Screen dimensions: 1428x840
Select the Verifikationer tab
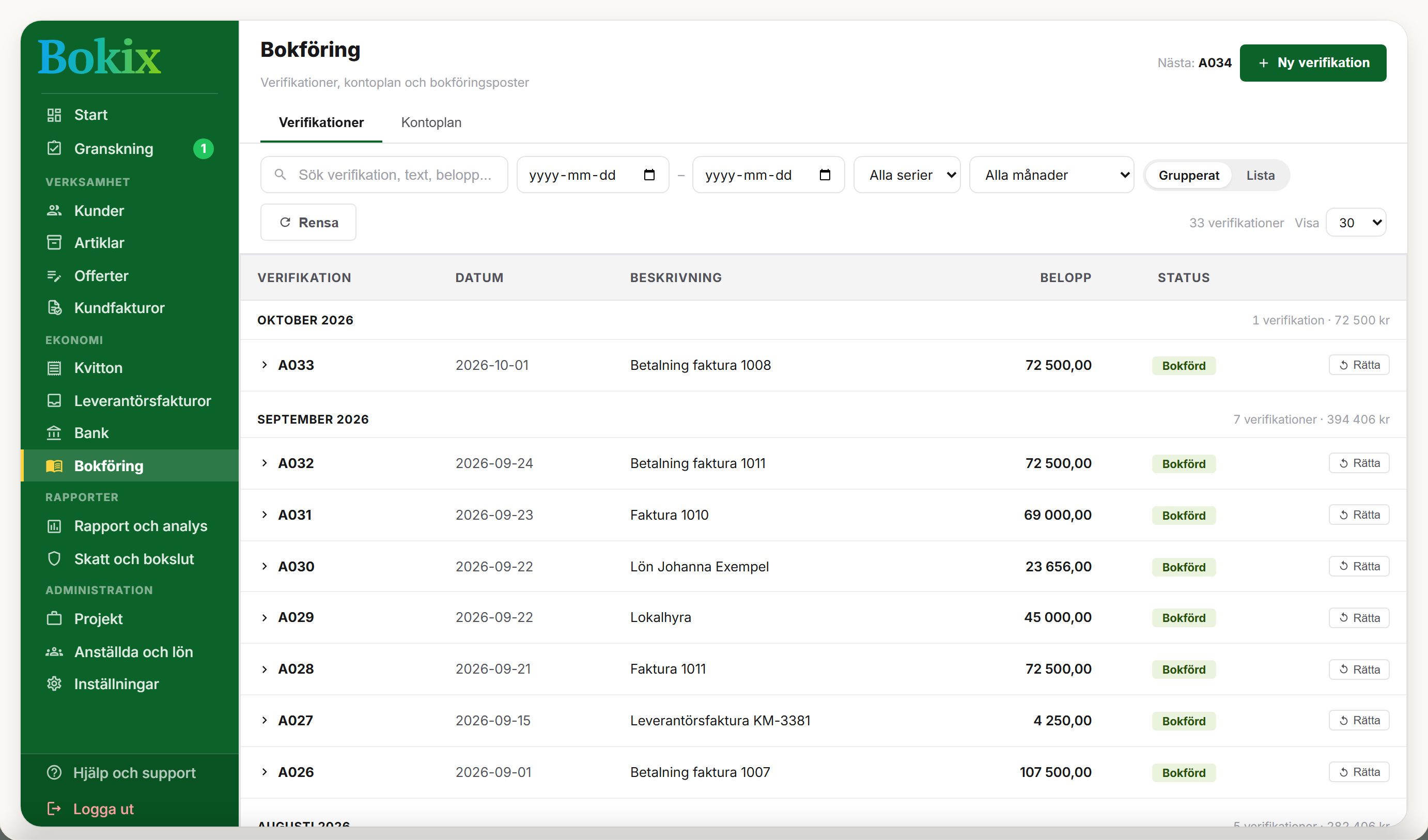pos(321,122)
